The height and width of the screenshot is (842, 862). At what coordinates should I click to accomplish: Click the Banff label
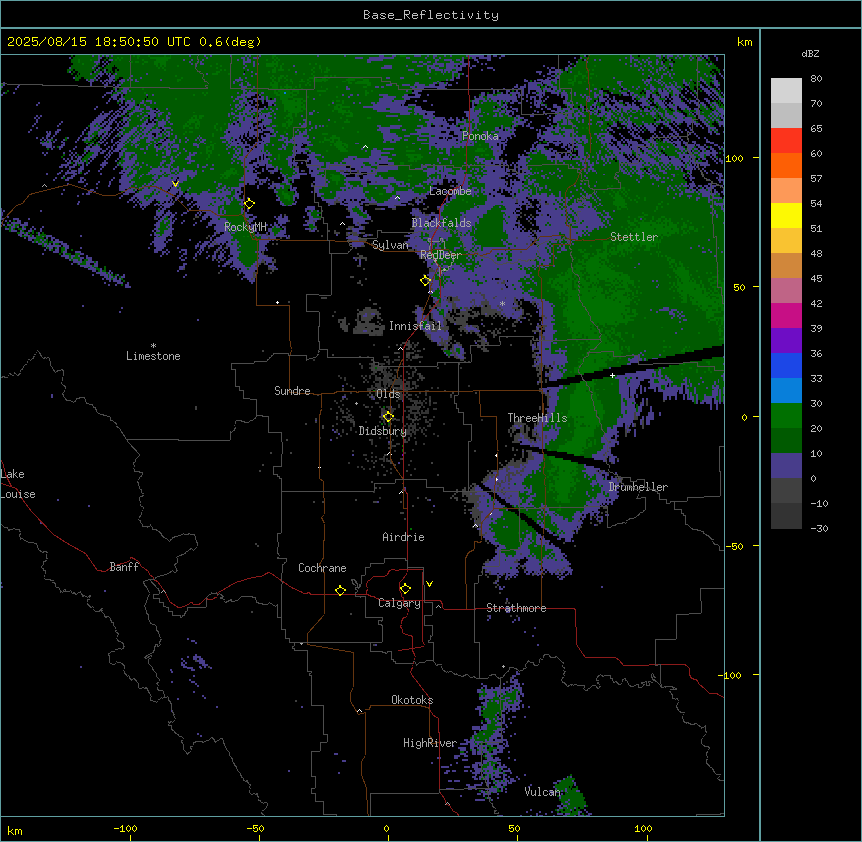(x=124, y=567)
